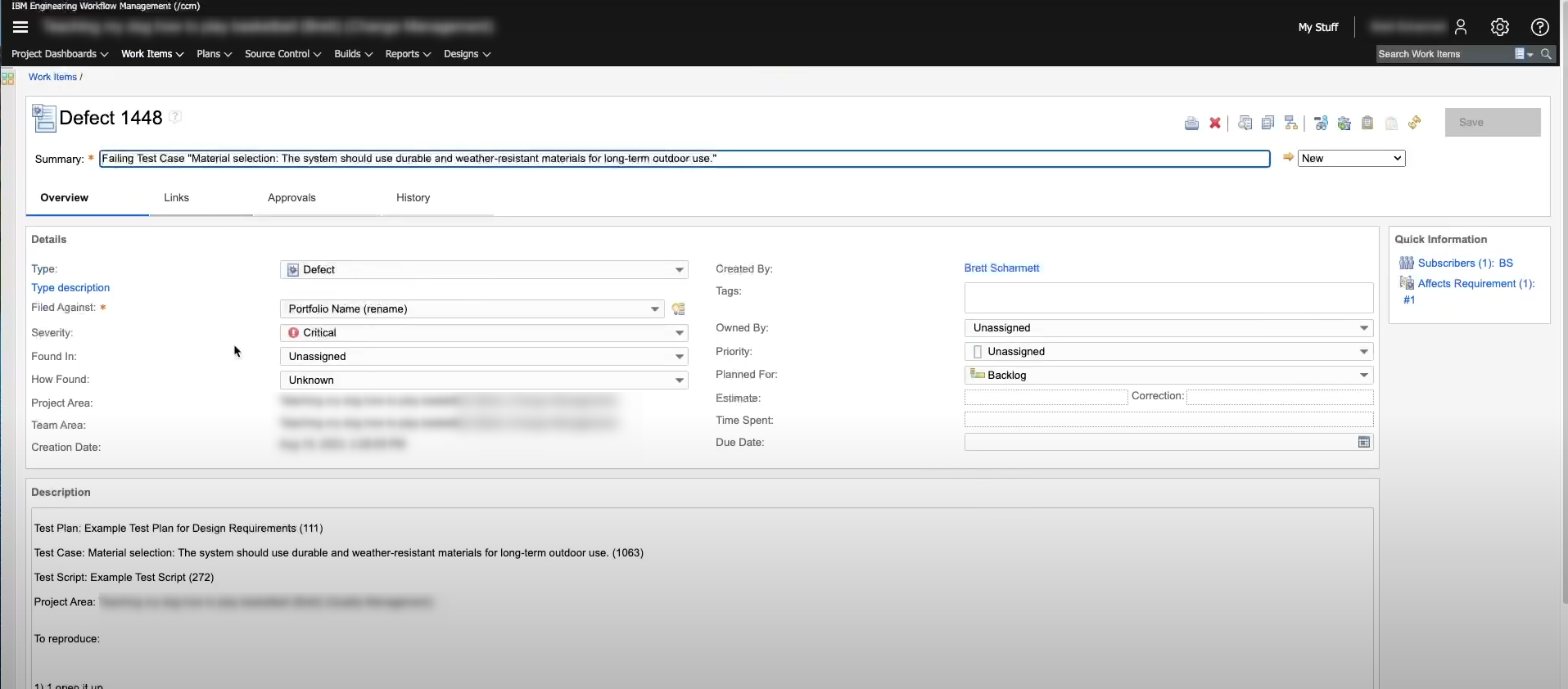This screenshot has height=689, width=1568.
Task: Click the Find Potential Duplicates icon
Action: coord(1245,124)
